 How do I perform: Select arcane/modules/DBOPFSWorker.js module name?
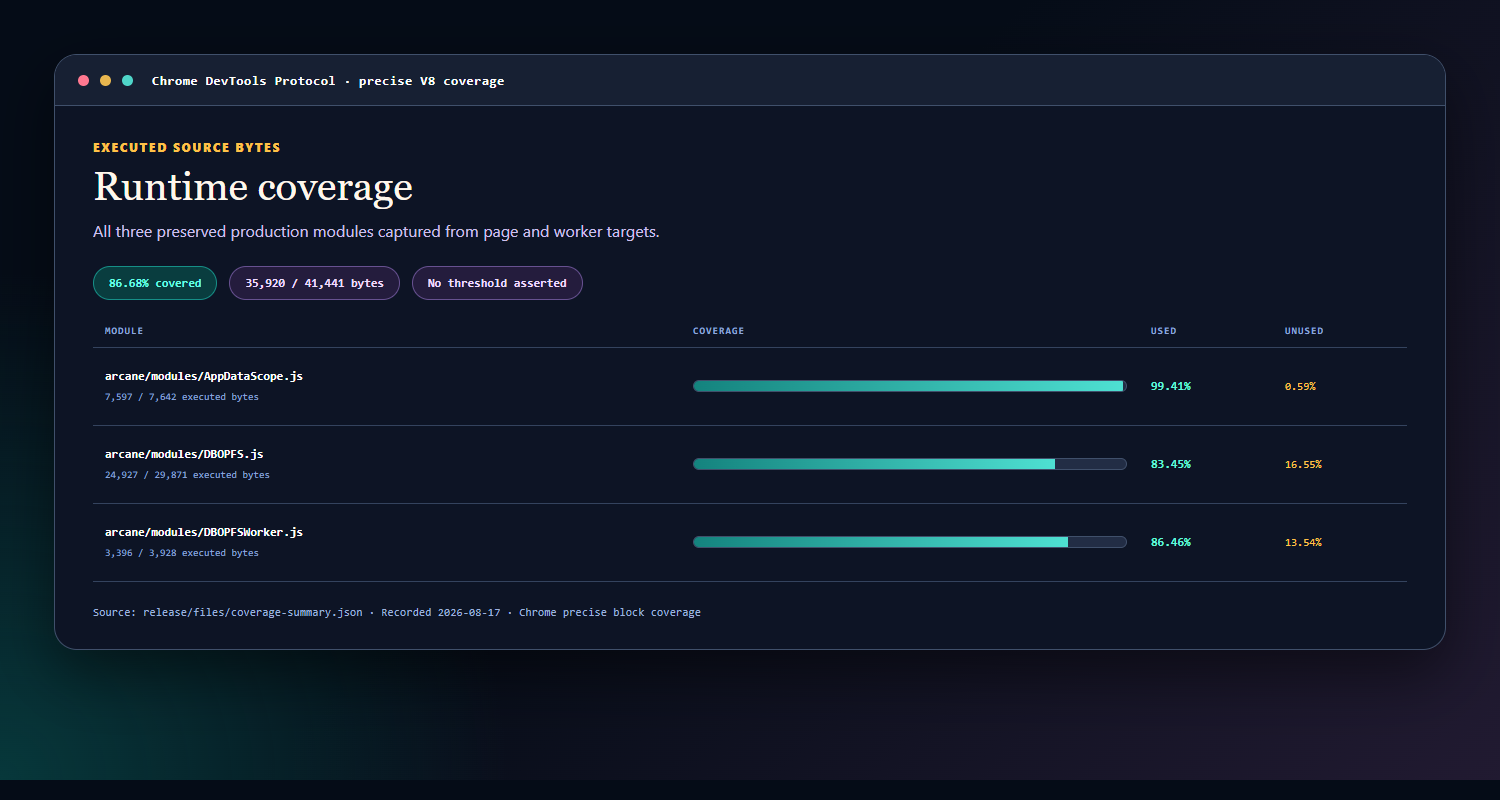pyautogui.click(x=204, y=533)
